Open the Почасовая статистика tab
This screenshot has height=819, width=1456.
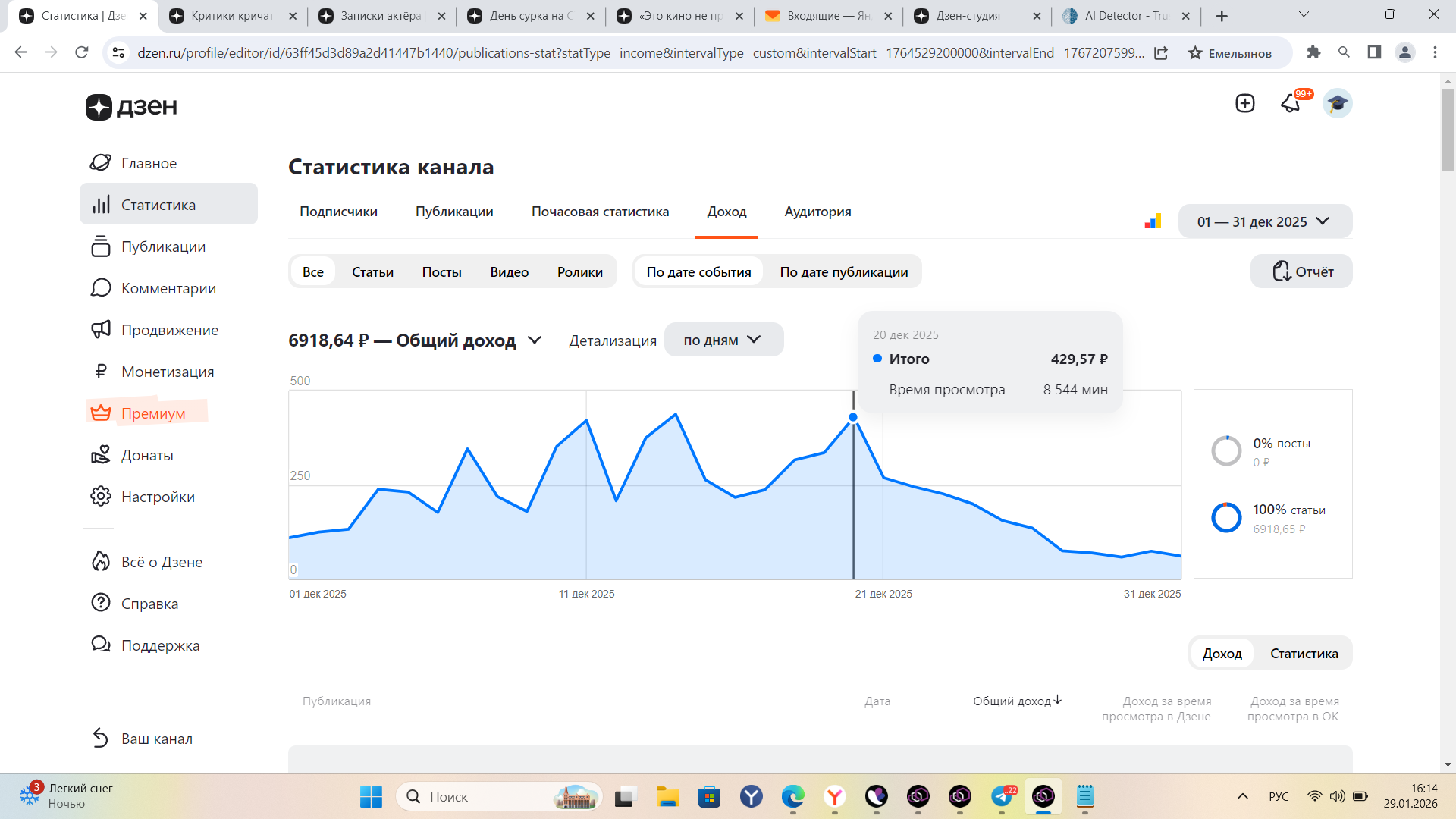pos(600,212)
